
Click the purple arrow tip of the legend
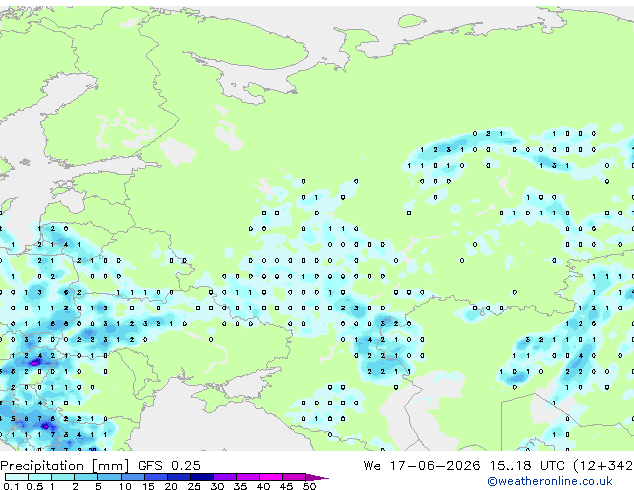(x=317, y=477)
